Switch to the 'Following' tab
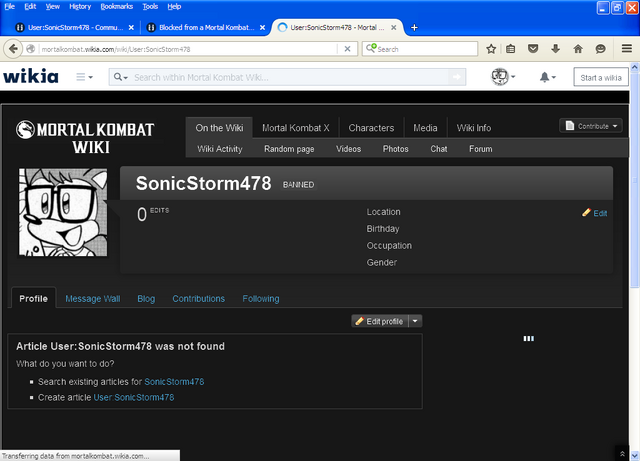640x461 pixels. click(261, 298)
